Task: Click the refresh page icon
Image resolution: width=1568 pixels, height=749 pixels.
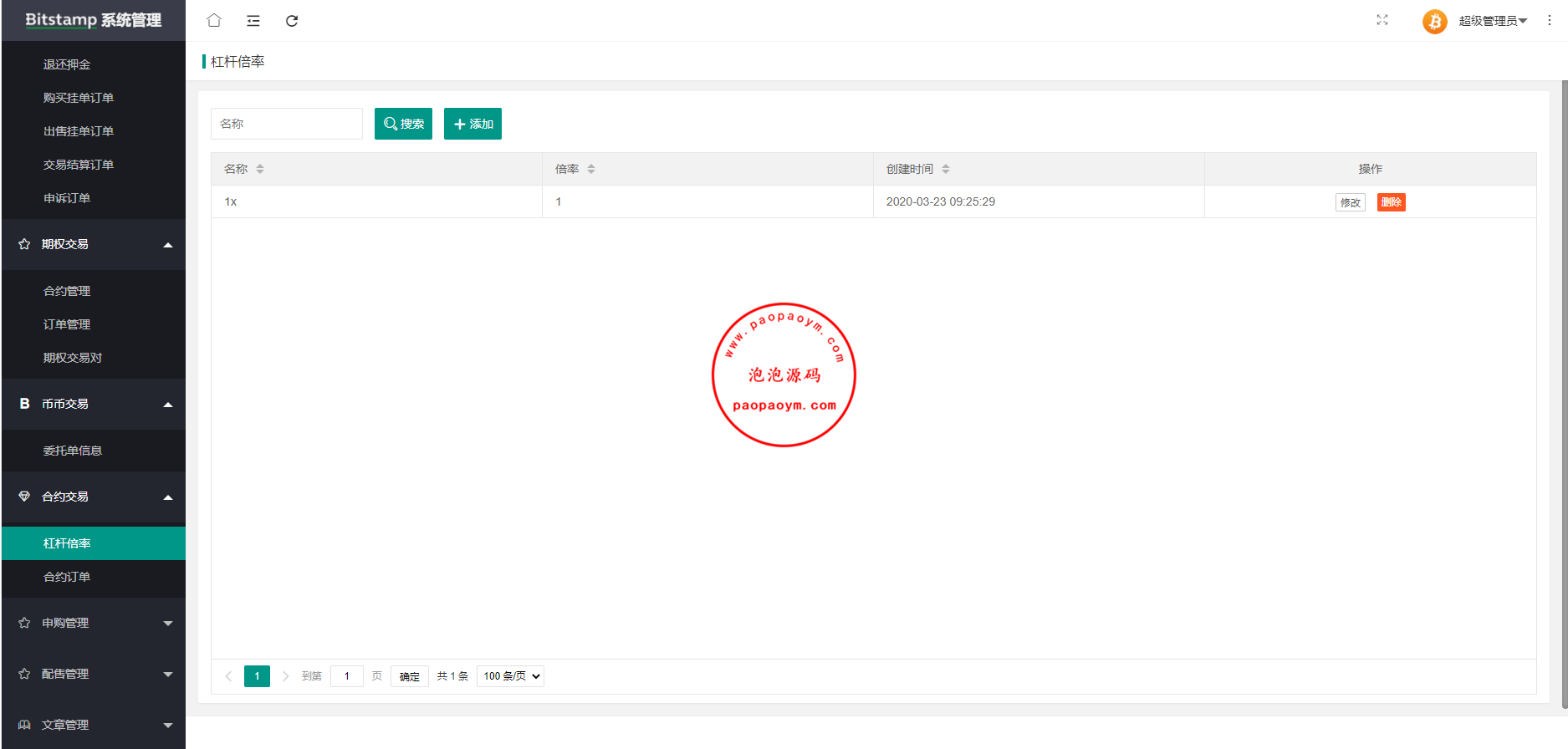Action: (x=292, y=21)
